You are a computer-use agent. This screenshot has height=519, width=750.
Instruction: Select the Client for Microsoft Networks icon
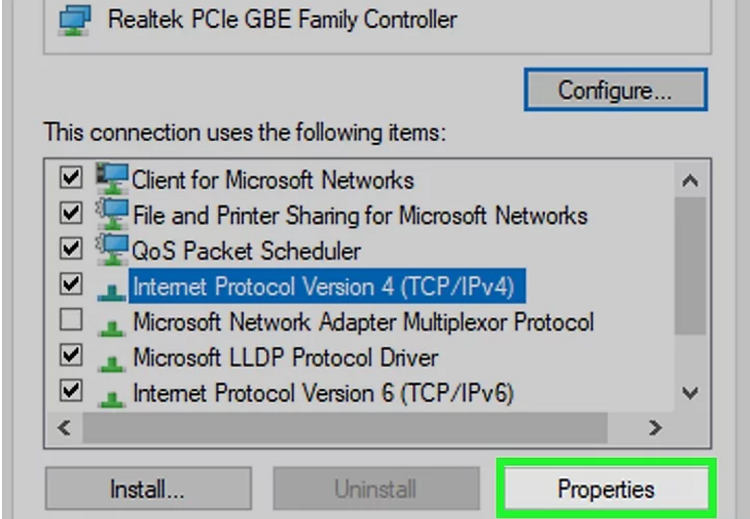(x=112, y=178)
